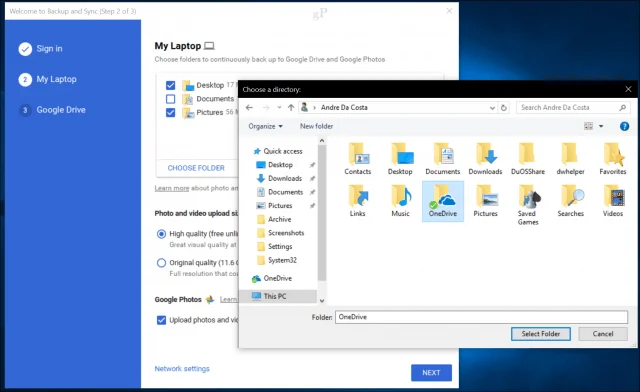640x392 pixels.
Task: Select the Saved Games folder
Action: point(528,205)
